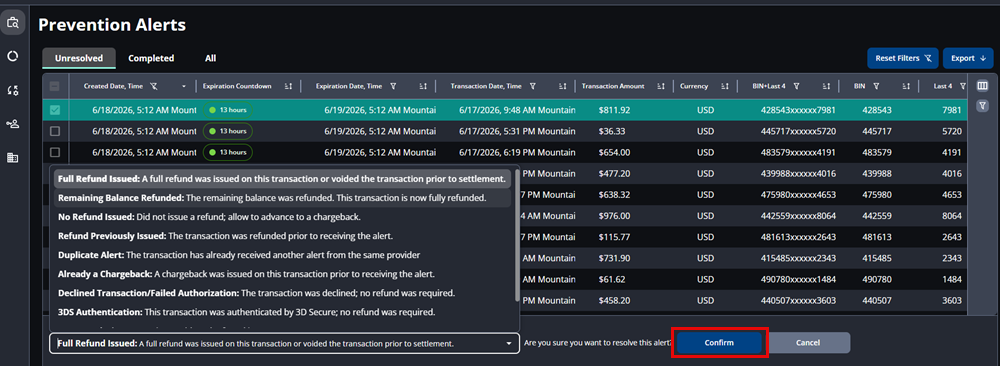Sort the Currency column
The image size is (1000, 366).
pyautogui.click(x=724, y=86)
